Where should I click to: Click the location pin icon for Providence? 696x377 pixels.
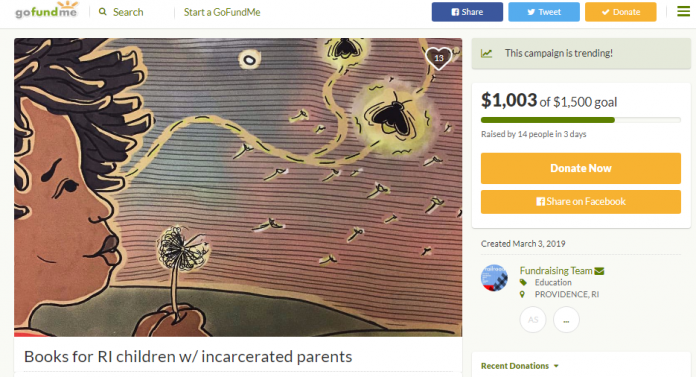(x=522, y=294)
